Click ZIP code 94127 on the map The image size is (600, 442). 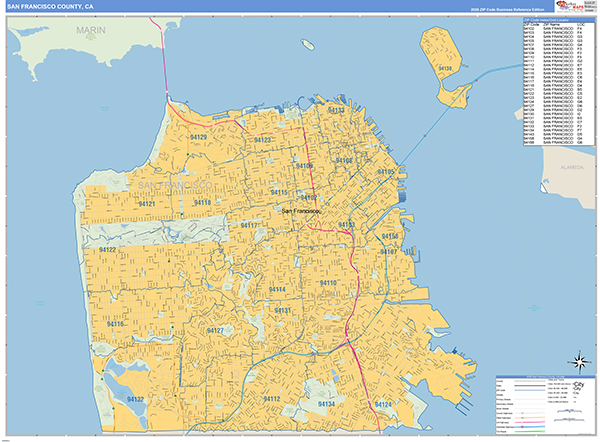pos(215,331)
